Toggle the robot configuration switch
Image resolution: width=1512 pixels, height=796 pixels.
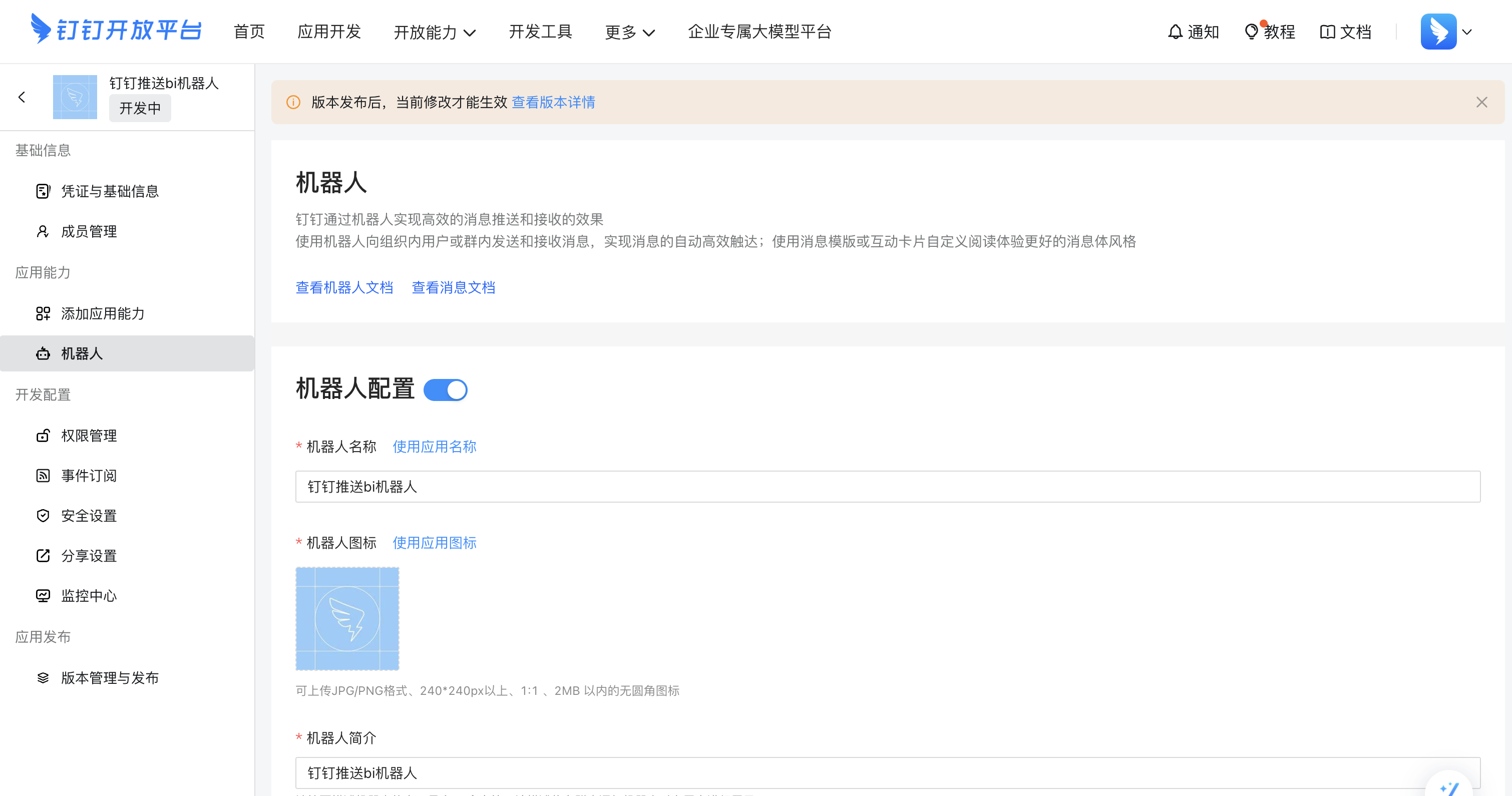click(x=446, y=390)
